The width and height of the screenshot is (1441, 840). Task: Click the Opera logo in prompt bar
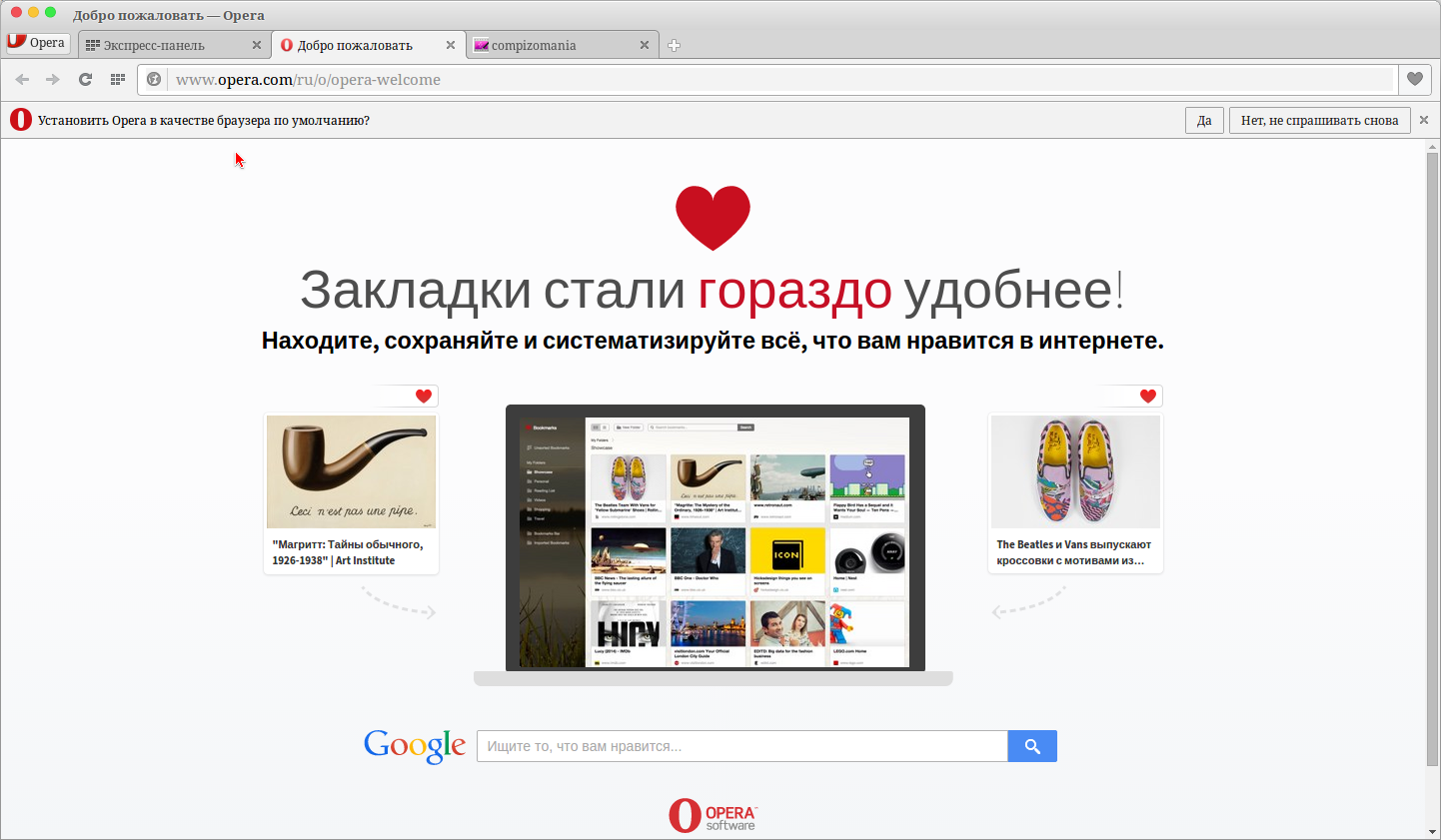coord(21,120)
